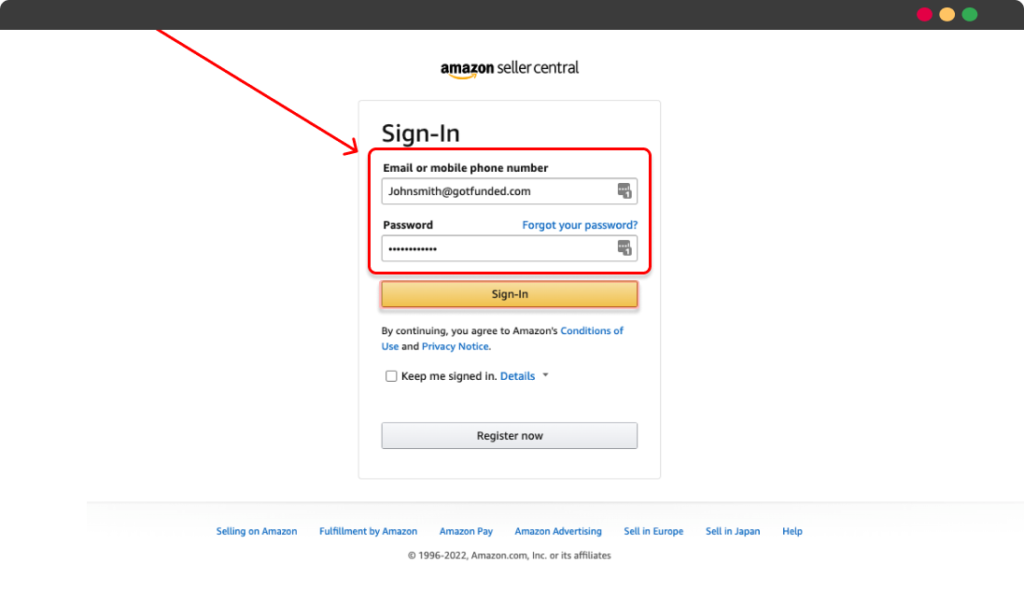Screen dimensions: 1024x590
Task: Open the Privacy Notice link
Action: [x=455, y=346]
